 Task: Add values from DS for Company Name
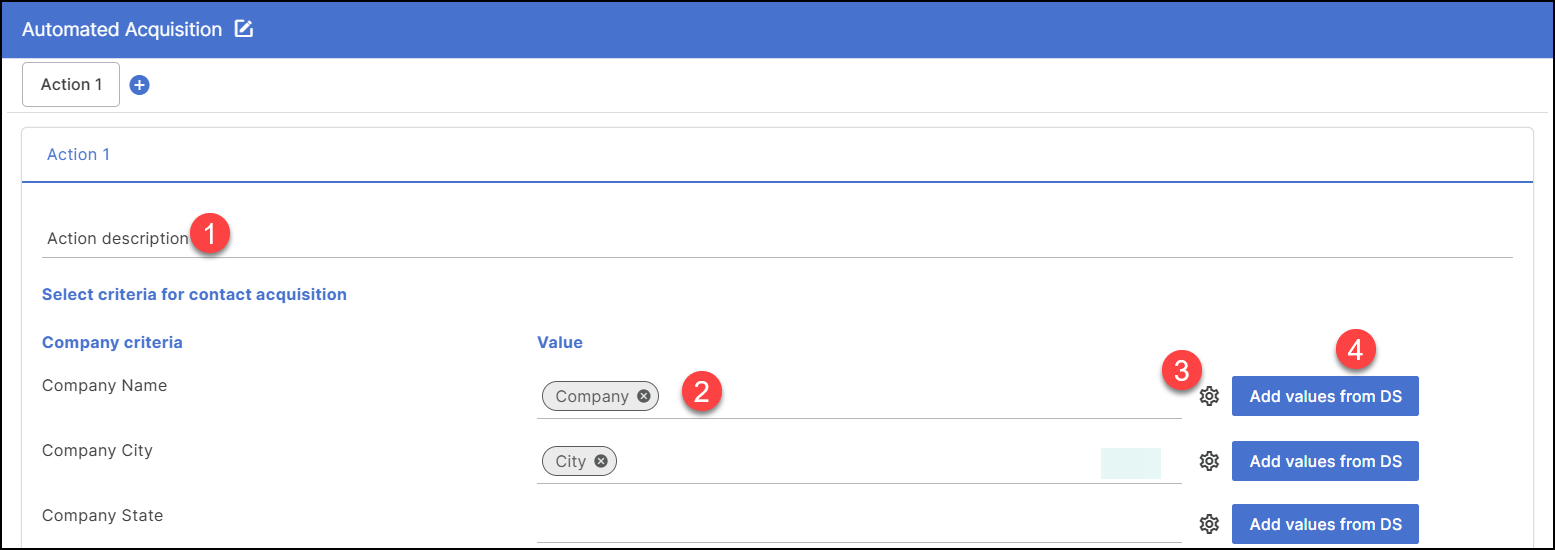click(x=1325, y=396)
